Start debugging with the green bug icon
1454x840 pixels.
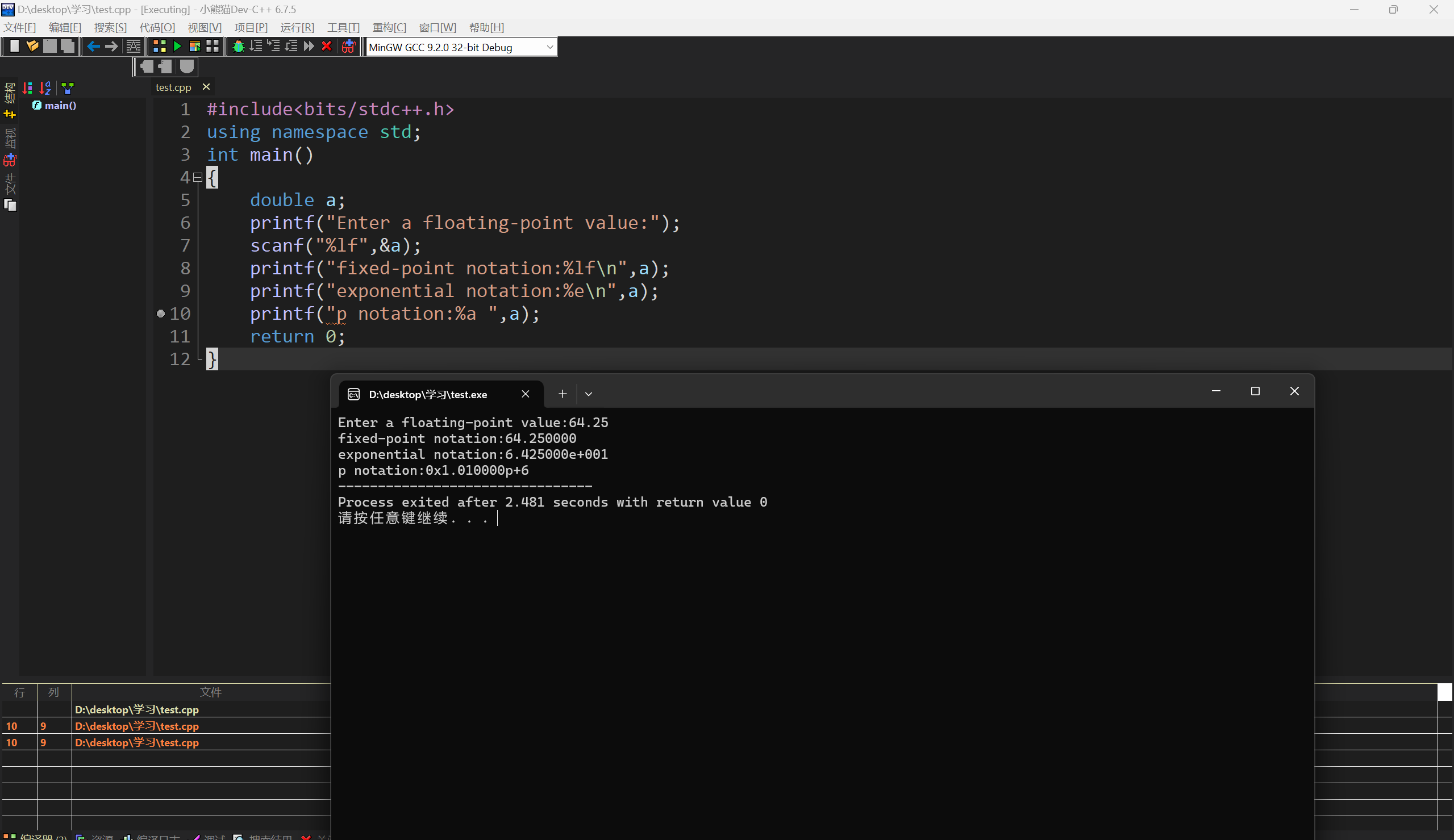238,47
